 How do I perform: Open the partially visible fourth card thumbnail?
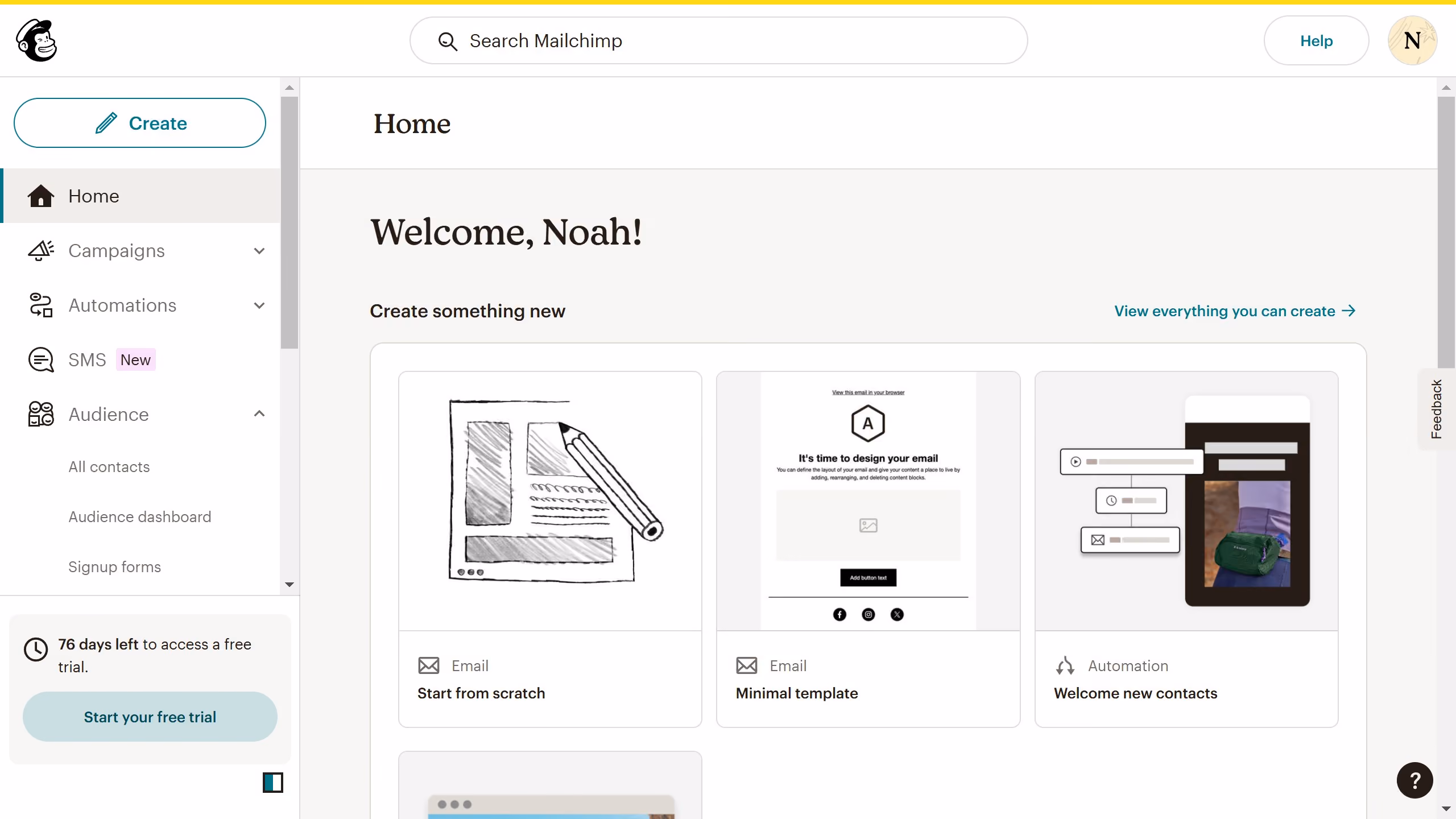point(550,786)
